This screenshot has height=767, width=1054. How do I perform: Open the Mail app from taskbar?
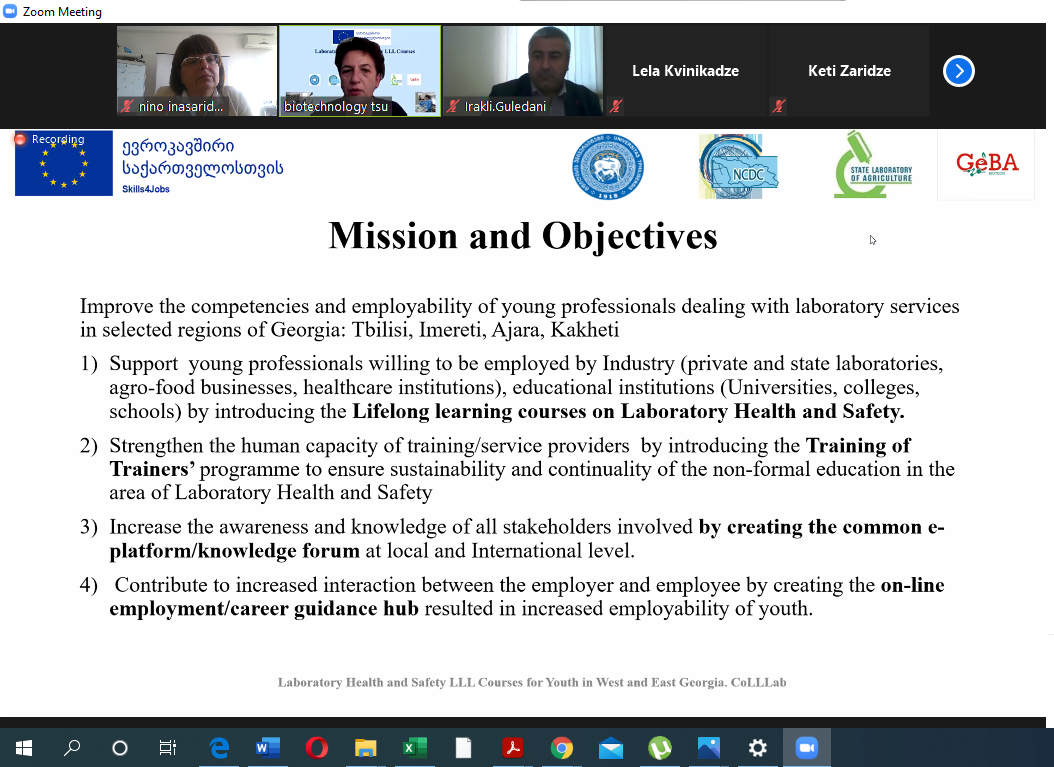[x=610, y=748]
